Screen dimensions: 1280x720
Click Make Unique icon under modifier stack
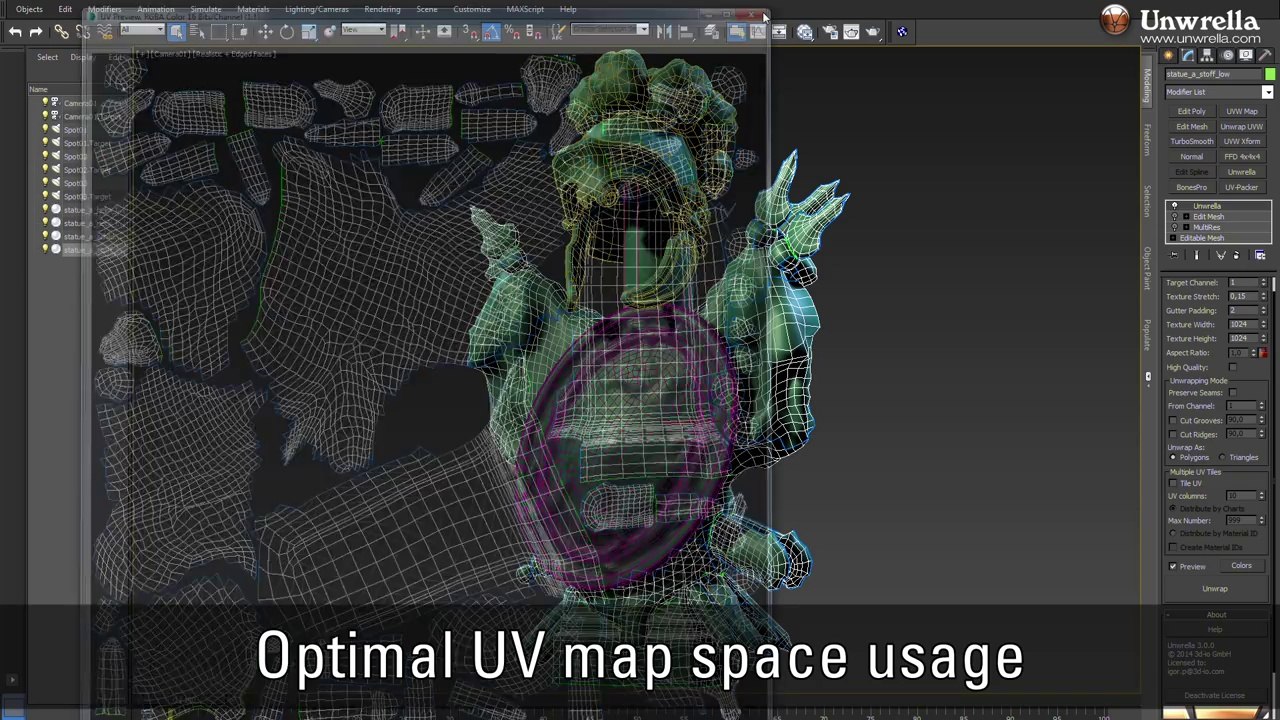tap(1220, 256)
